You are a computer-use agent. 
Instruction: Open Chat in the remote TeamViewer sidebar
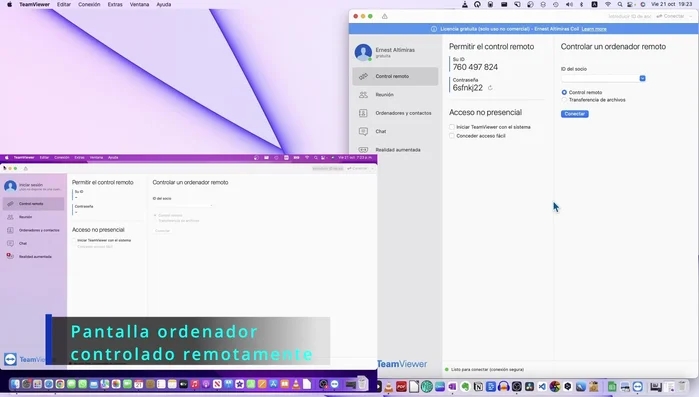(x=33, y=243)
